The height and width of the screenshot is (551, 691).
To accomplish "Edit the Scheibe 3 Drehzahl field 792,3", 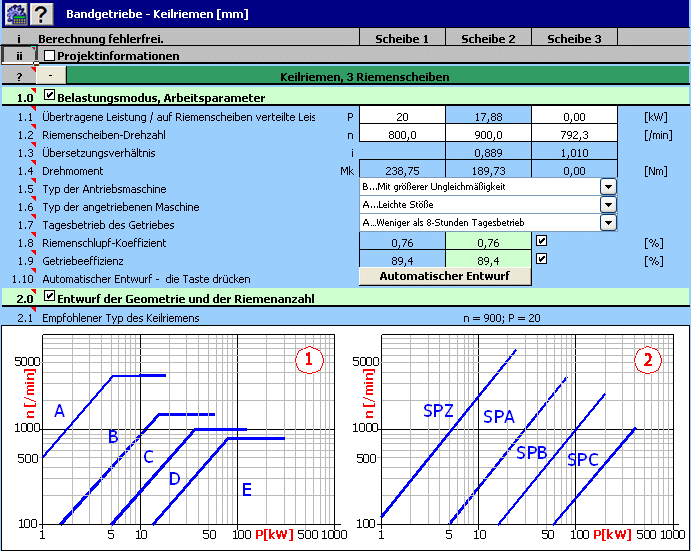I will [574, 134].
